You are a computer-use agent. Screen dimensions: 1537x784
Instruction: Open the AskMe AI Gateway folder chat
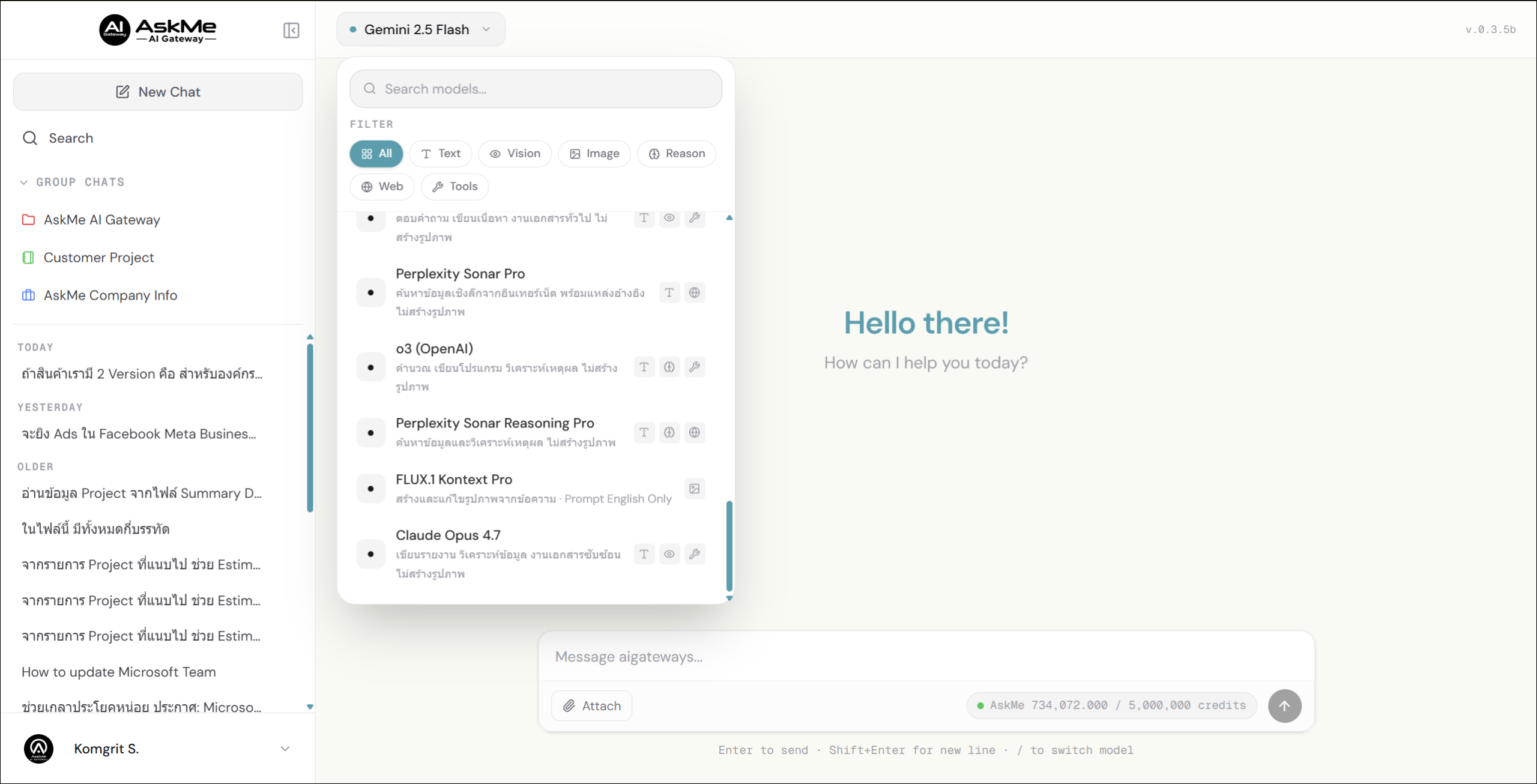[101, 220]
